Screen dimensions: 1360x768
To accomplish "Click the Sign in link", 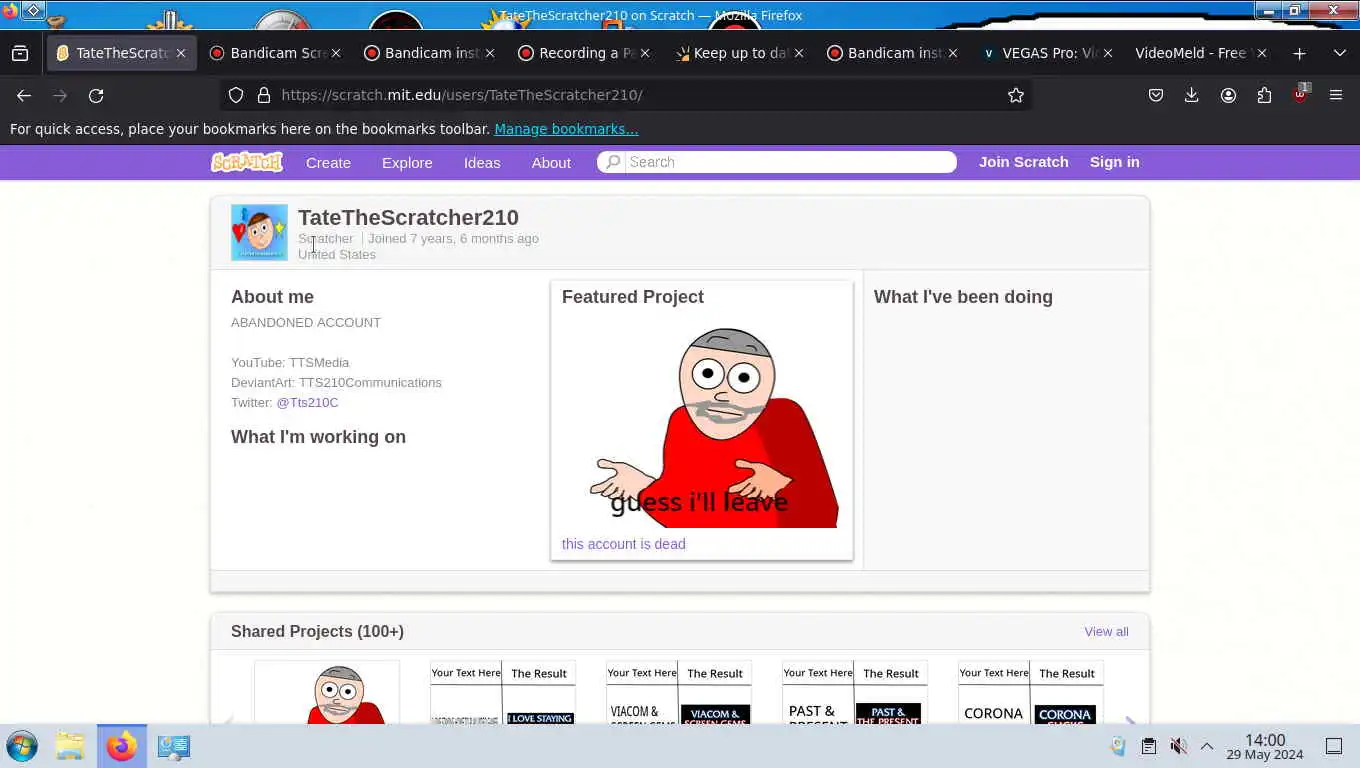I will (x=1114, y=162).
